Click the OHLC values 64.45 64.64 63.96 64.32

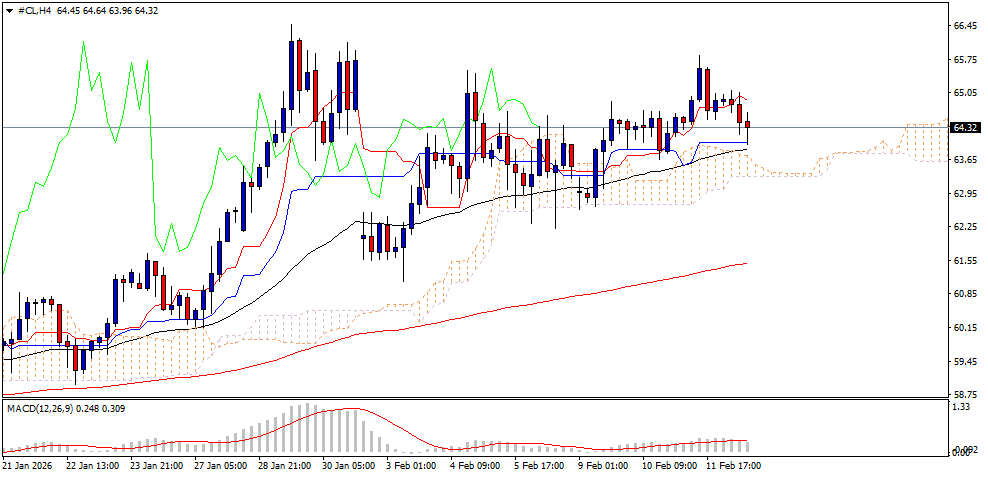pyautogui.click(x=107, y=10)
